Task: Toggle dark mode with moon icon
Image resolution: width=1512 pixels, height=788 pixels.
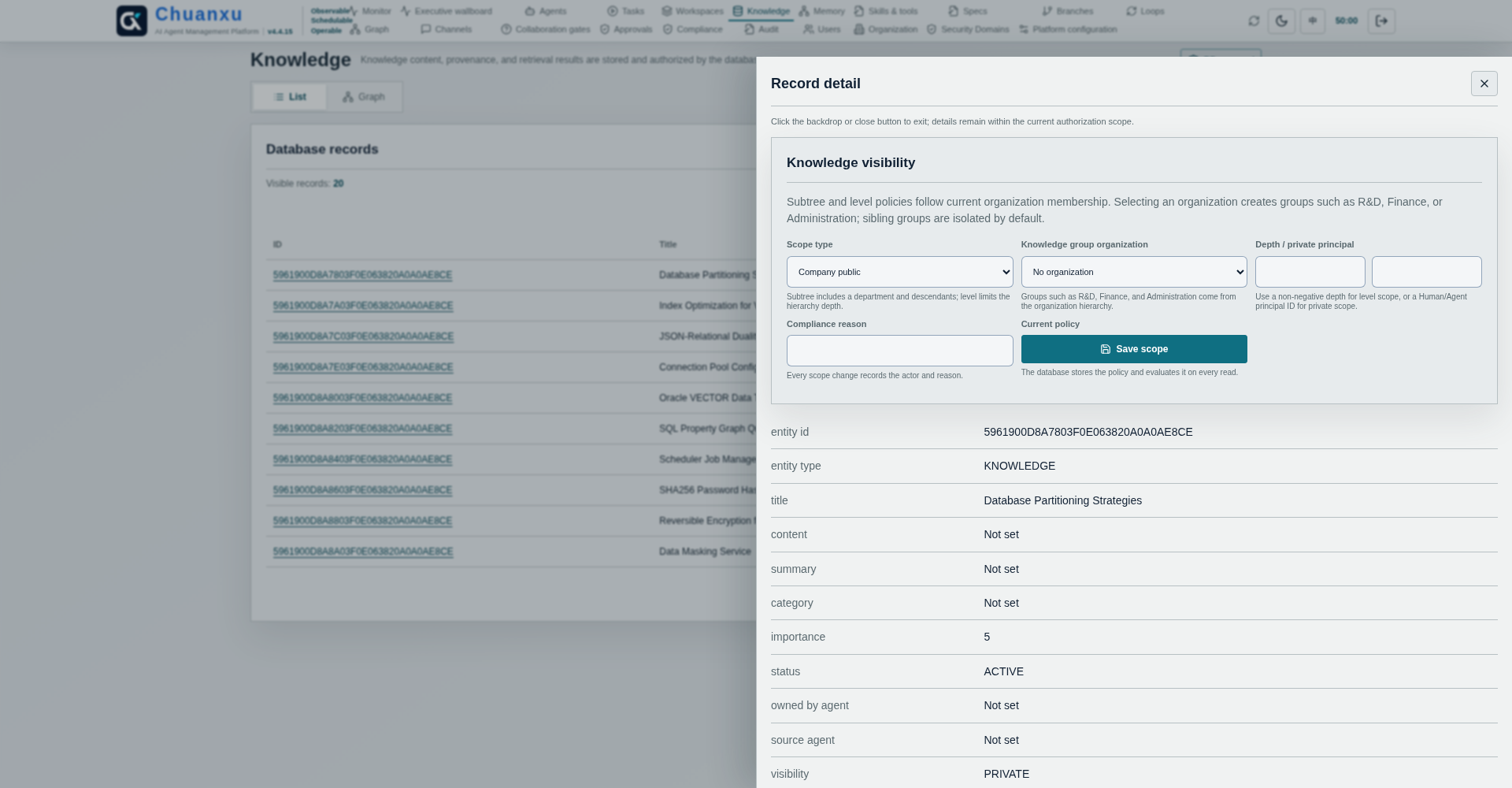Action: click(x=1282, y=21)
